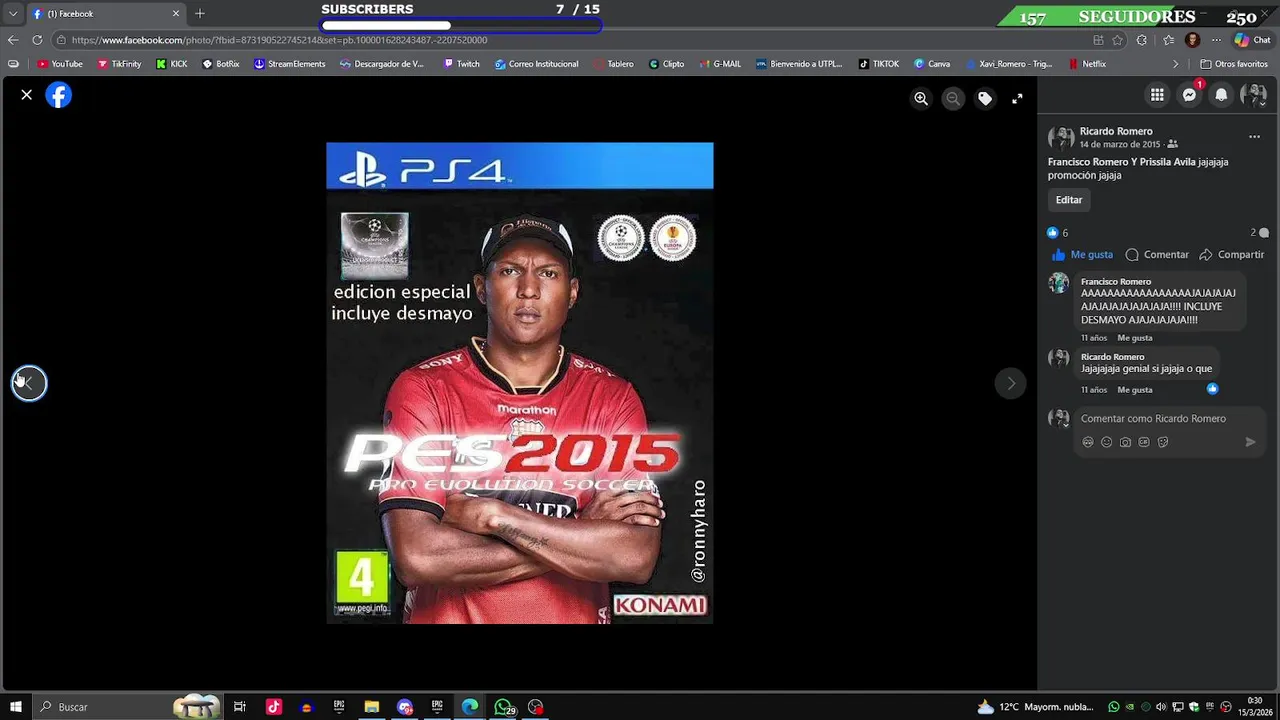Click Comentar on the post
1280x720 pixels.
pyautogui.click(x=1157, y=255)
